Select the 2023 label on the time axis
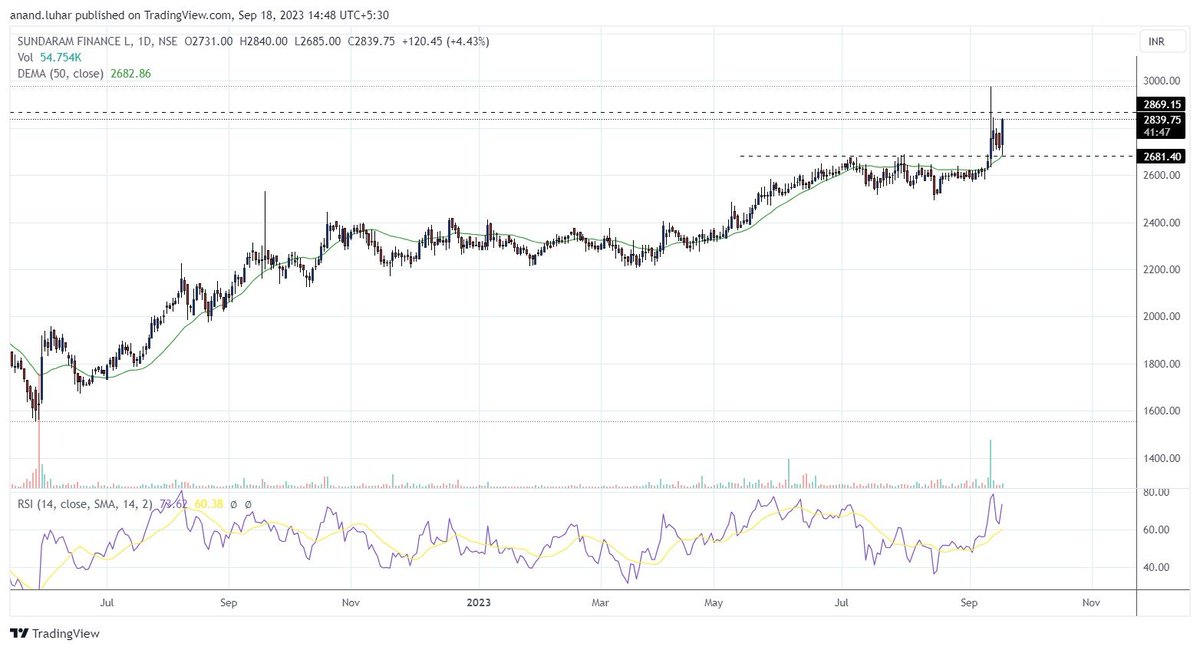The image size is (1200, 650). tap(478, 602)
